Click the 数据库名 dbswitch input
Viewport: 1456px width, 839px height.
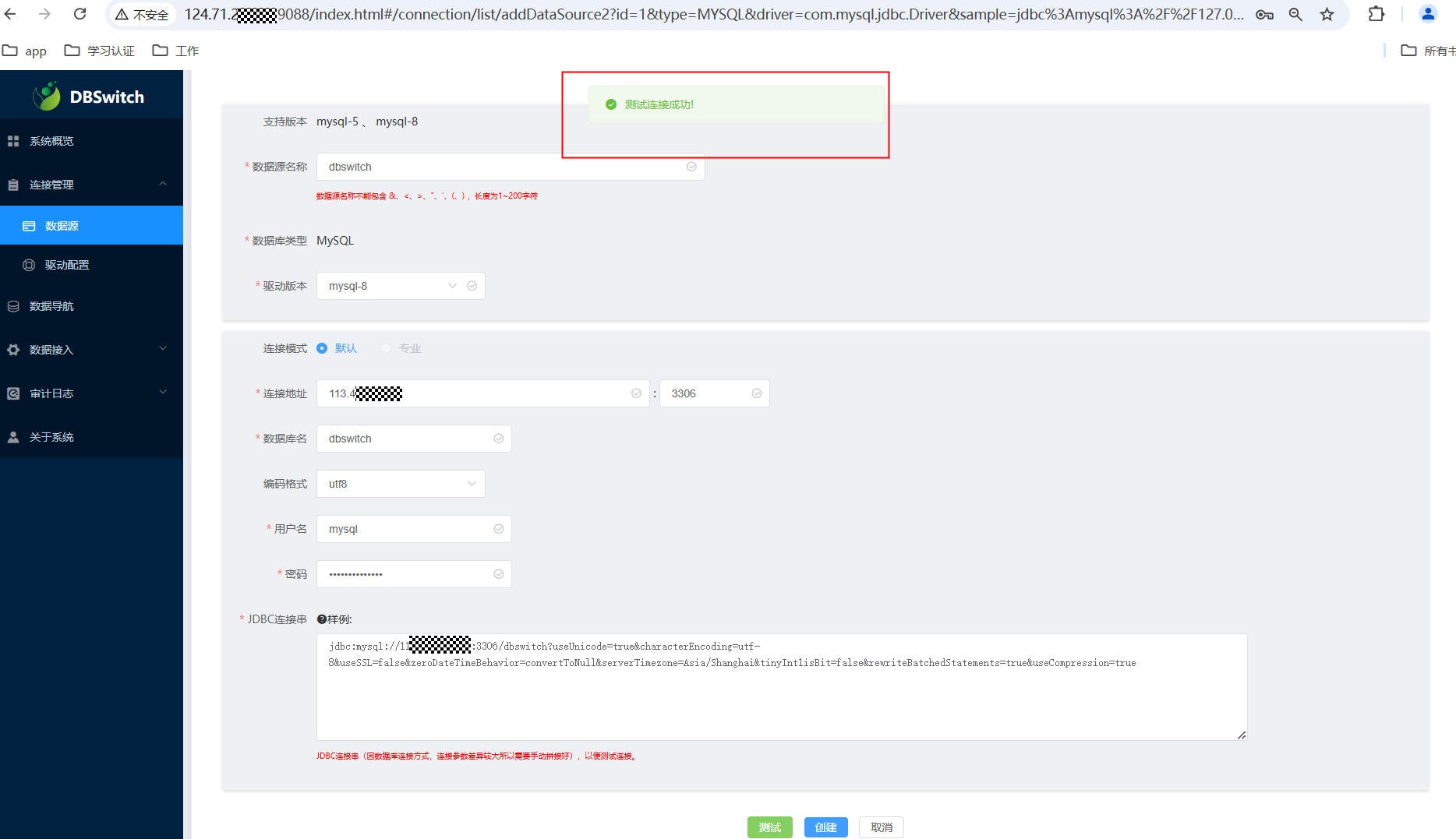414,439
